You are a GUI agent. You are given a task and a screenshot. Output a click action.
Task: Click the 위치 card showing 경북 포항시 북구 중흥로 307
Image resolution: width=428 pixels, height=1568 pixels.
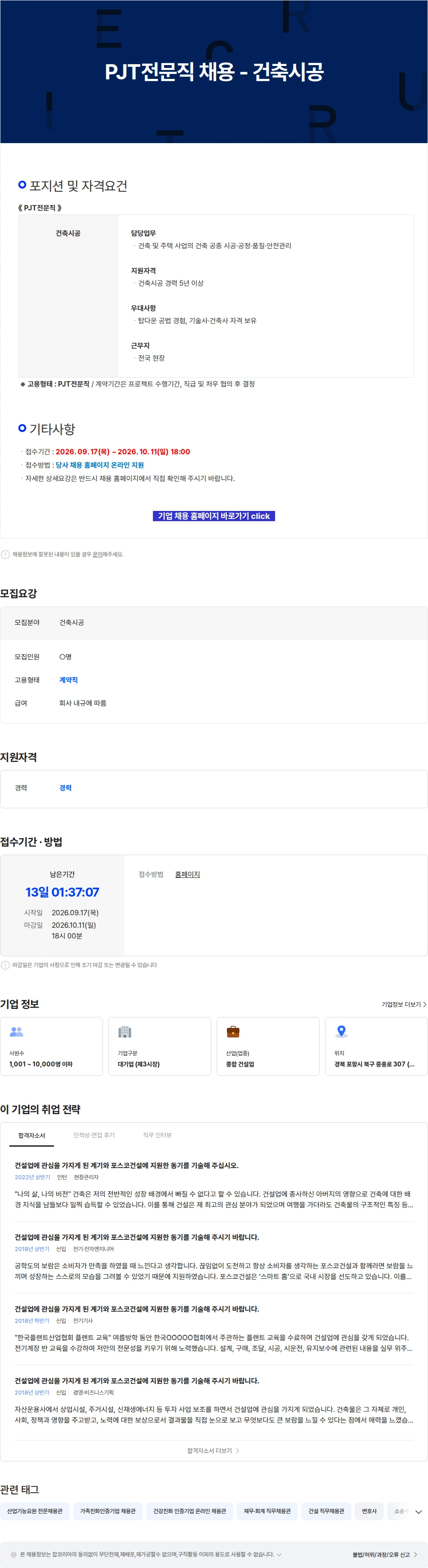tap(376, 1046)
